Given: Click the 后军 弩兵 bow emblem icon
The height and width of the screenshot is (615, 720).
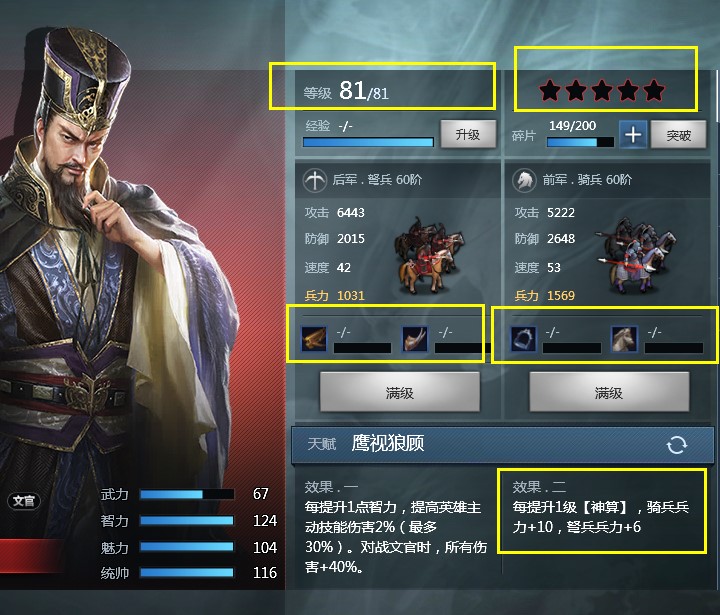Looking at the screenshot, I should click(315, 181).
